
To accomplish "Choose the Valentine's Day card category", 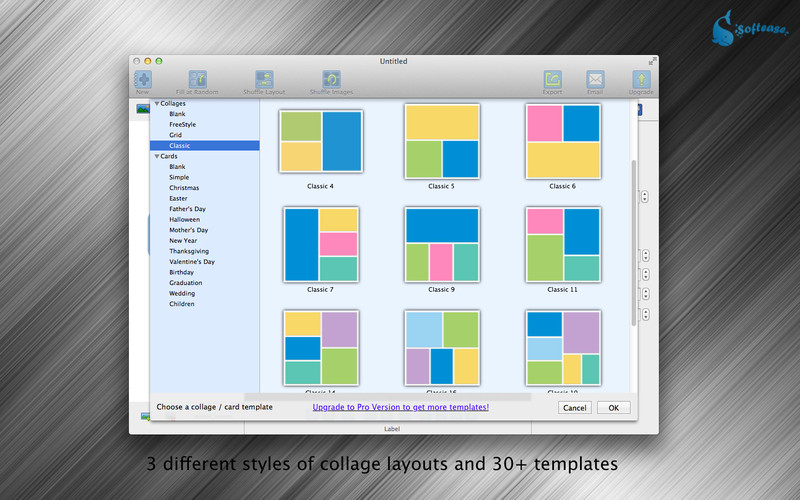I will click(191, 262).
